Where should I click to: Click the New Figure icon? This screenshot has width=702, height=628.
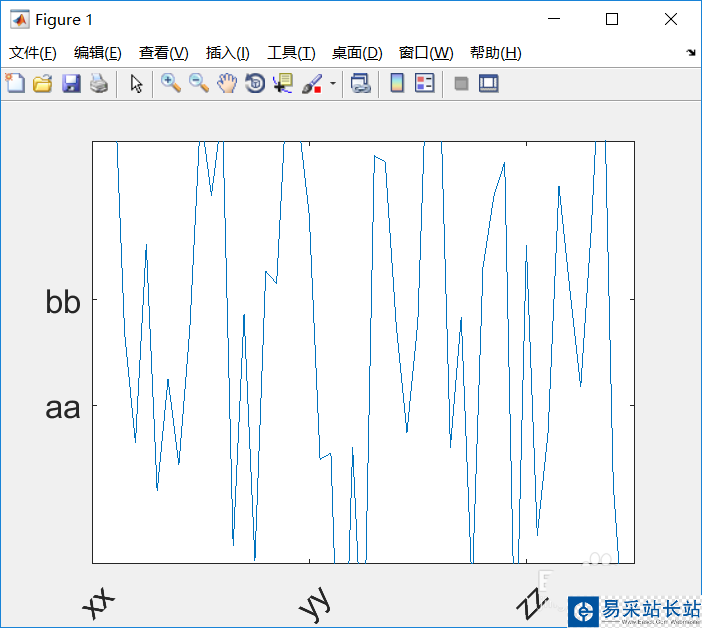15,83
